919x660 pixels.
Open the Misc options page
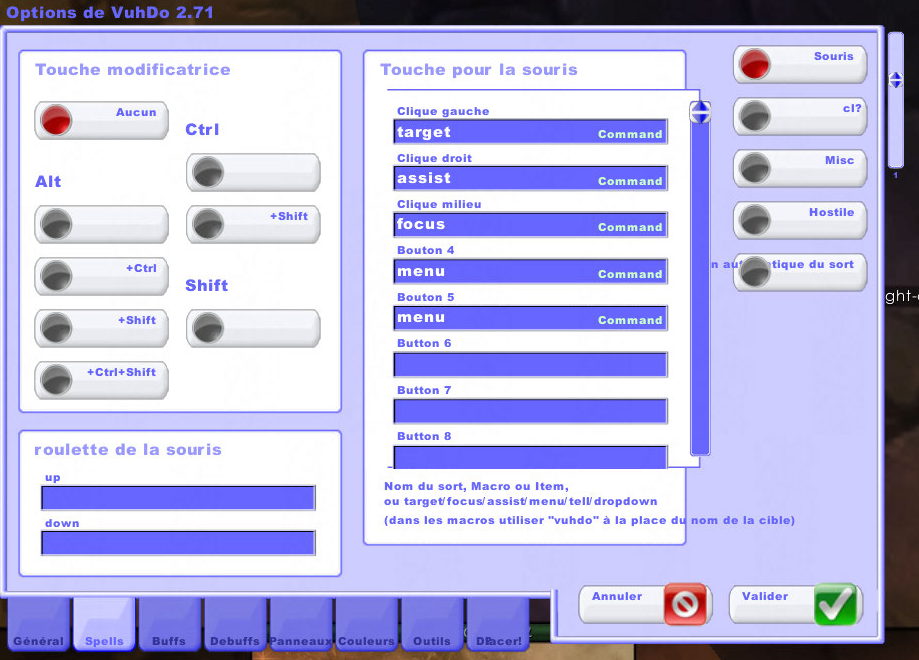click(x=800, y=168)
